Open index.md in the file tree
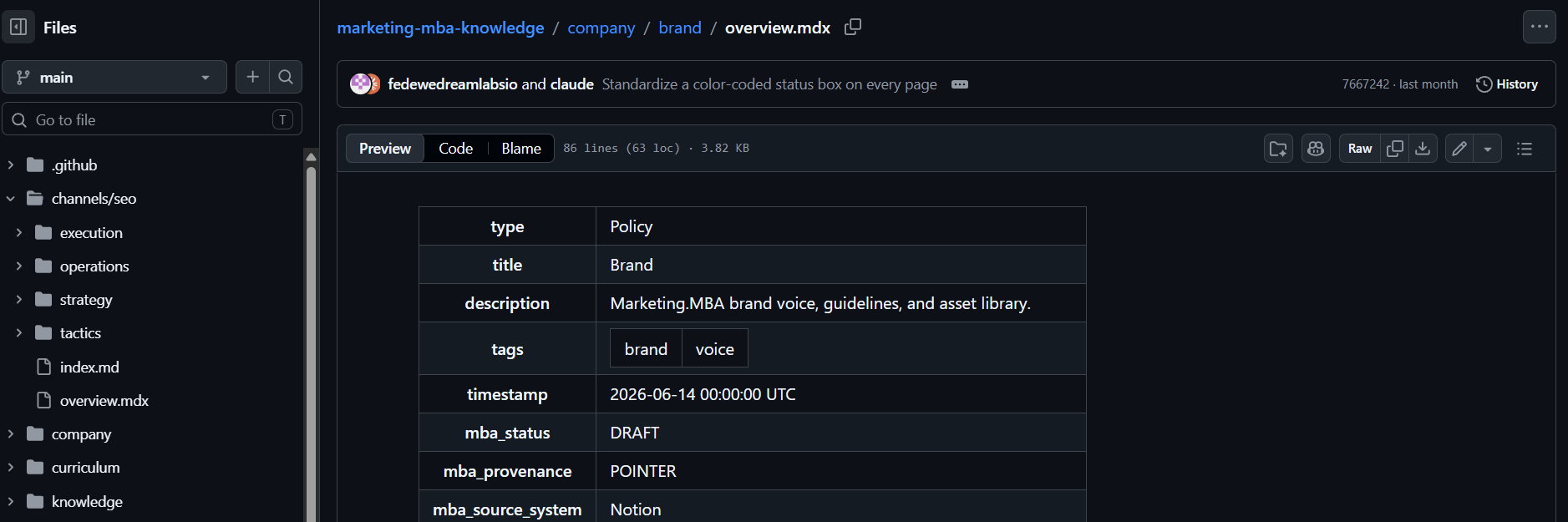Image resolution: width=1568 pixels, height=522 pixels. point(89,367)
